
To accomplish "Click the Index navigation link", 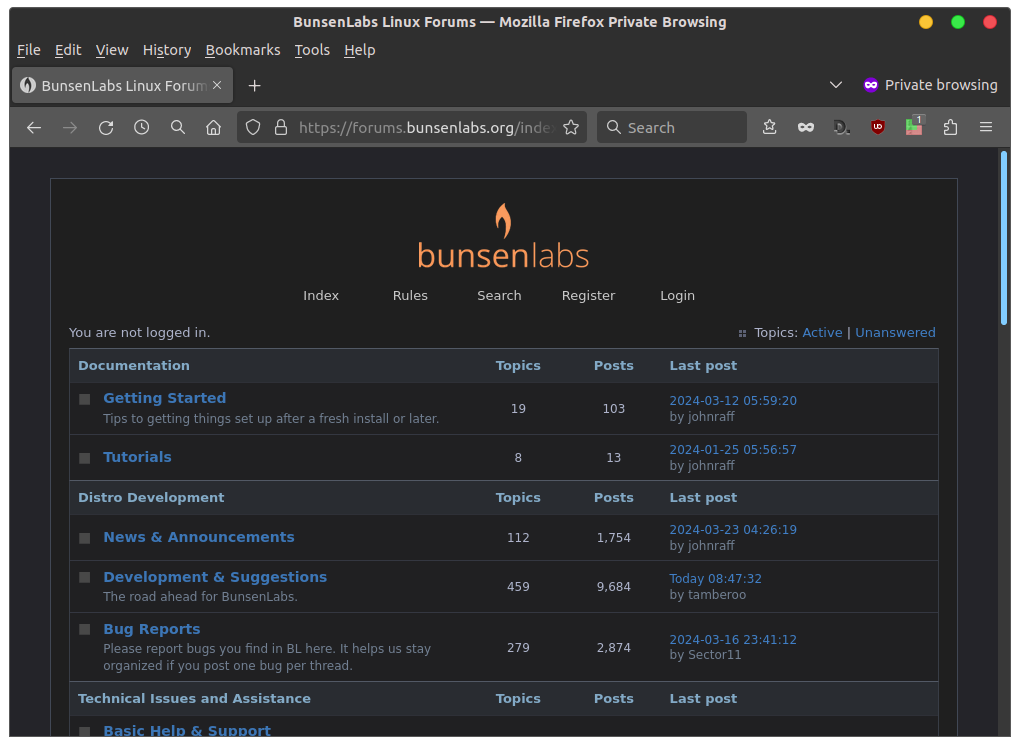I will point(321,296).
